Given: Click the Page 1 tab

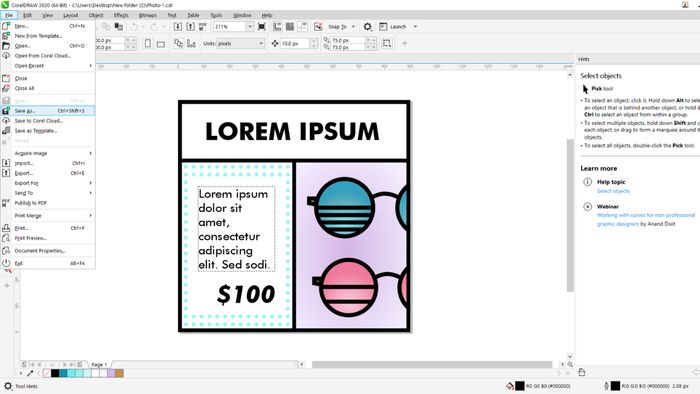Looking at the screenshot, I should pyautogui.click(x=99, y=365).
